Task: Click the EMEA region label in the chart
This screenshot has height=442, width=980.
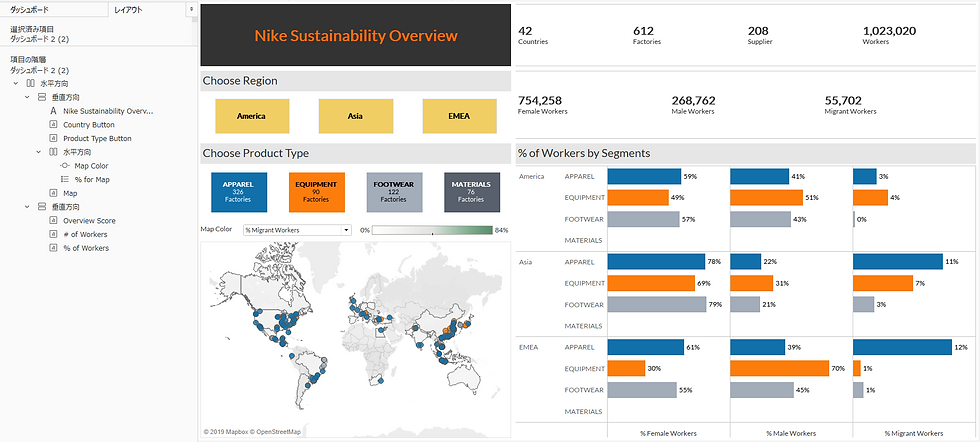Action: click(x=528, y=347)
